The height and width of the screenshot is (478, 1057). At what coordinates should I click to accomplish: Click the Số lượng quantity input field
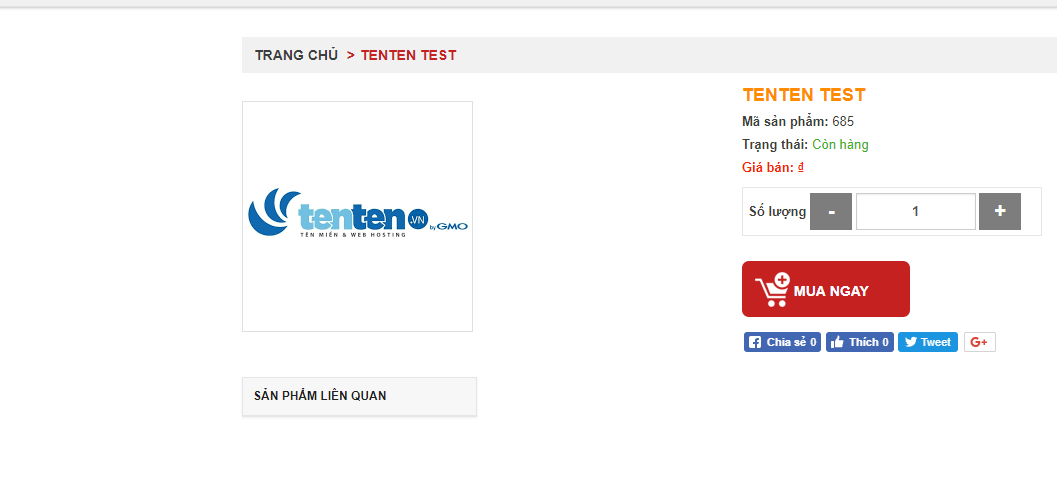[915, 212]
